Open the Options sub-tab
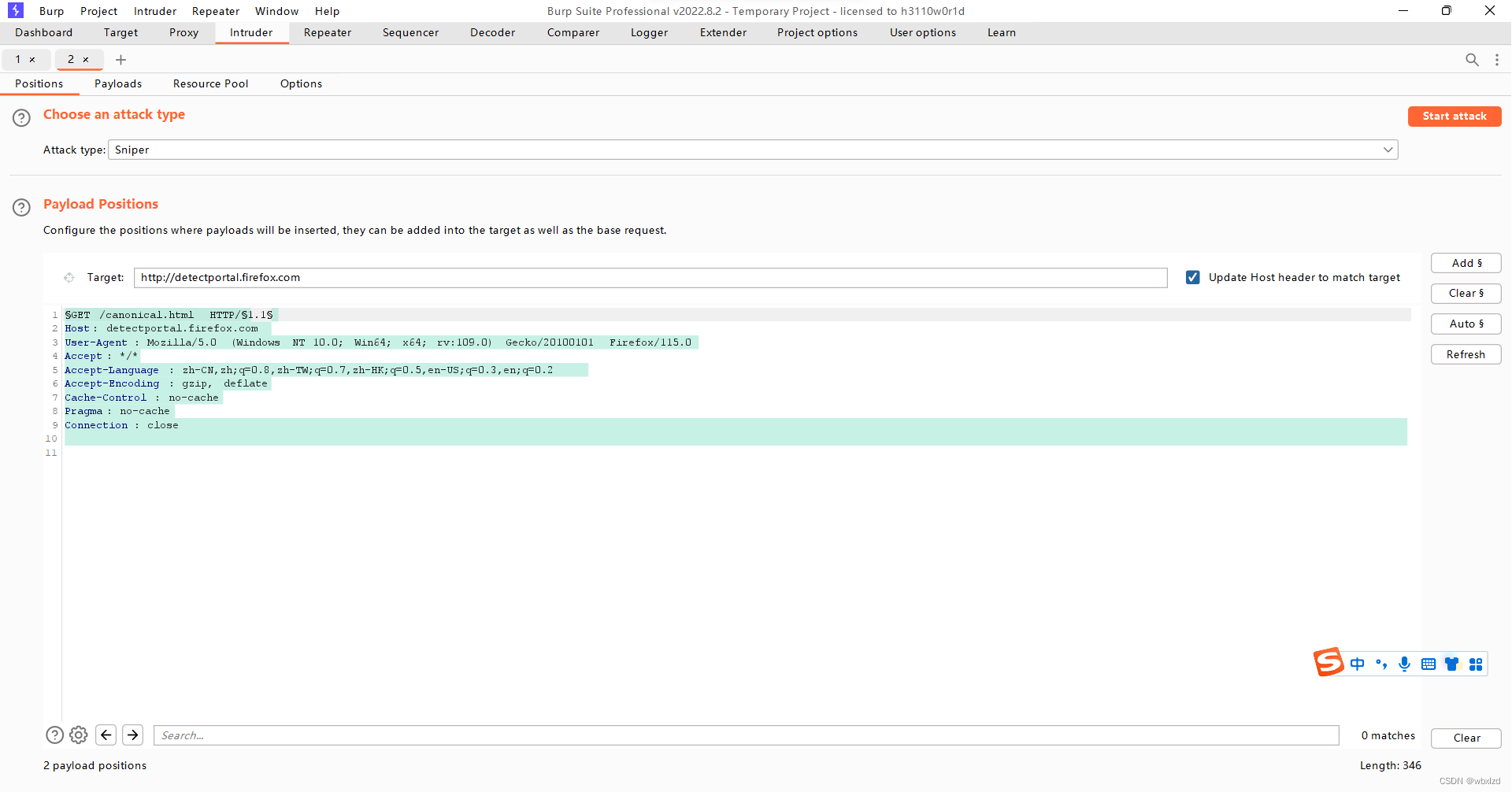The height and width of the screenshot is (792, 1512). pos(301,83)
